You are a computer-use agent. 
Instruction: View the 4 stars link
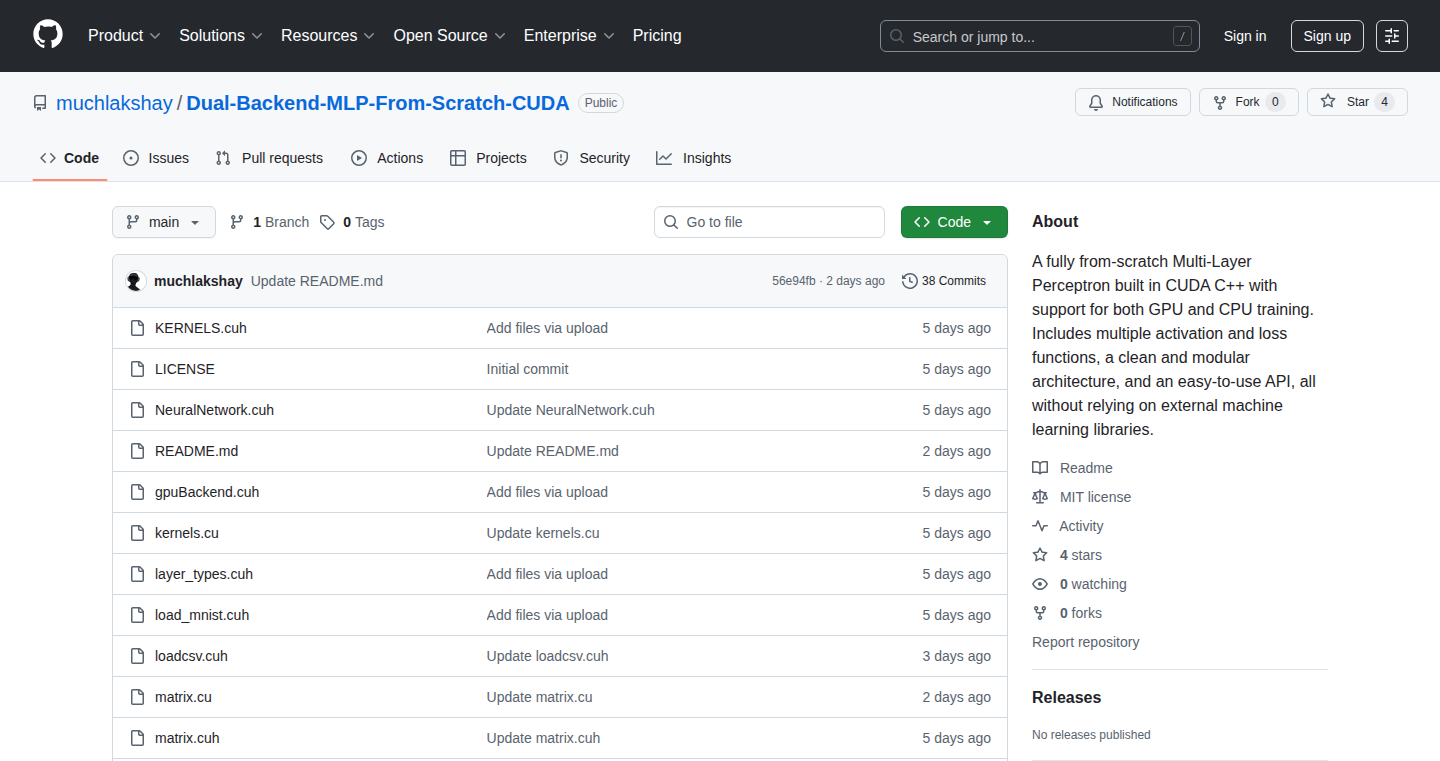tap(1067, 555)
